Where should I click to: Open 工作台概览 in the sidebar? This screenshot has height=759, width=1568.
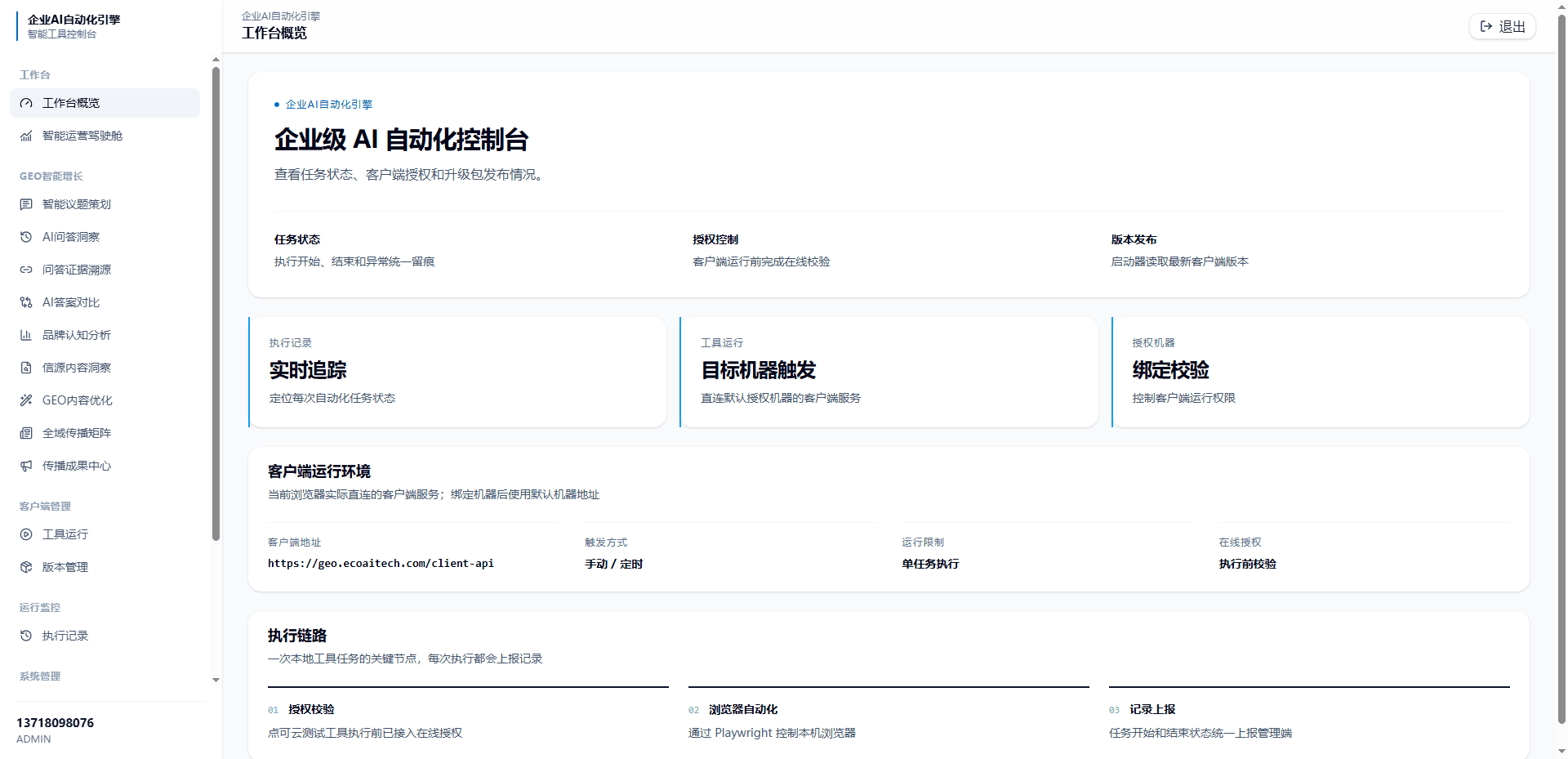105,103
